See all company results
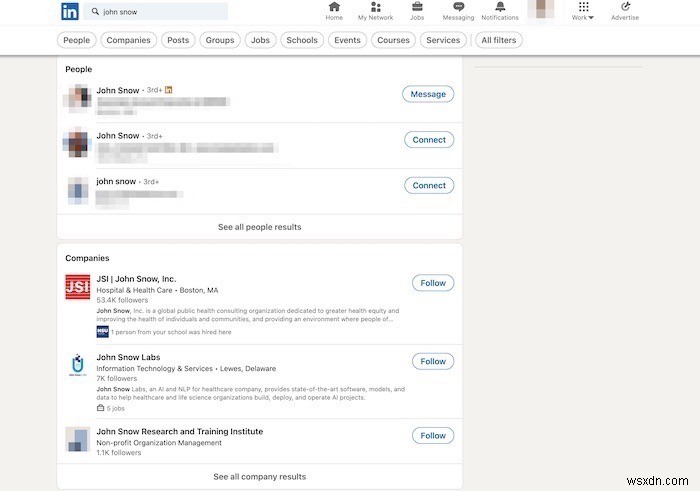Screen dimensions: 700x491 click(259, 477)
